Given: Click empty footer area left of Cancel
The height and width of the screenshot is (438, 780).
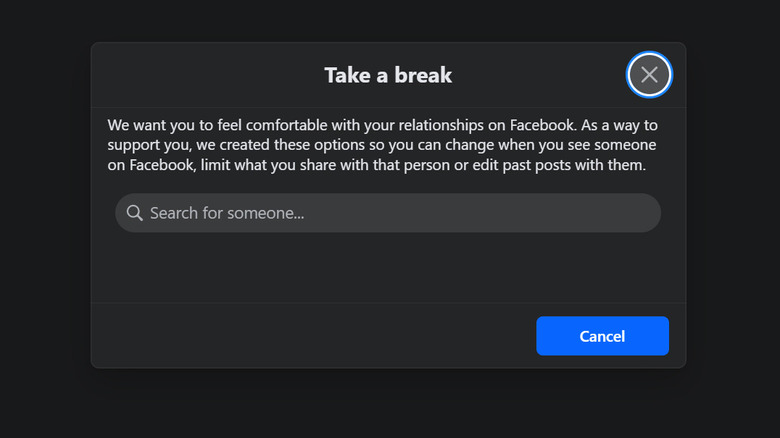Looking at the screenshot, I should click(300, 336).
